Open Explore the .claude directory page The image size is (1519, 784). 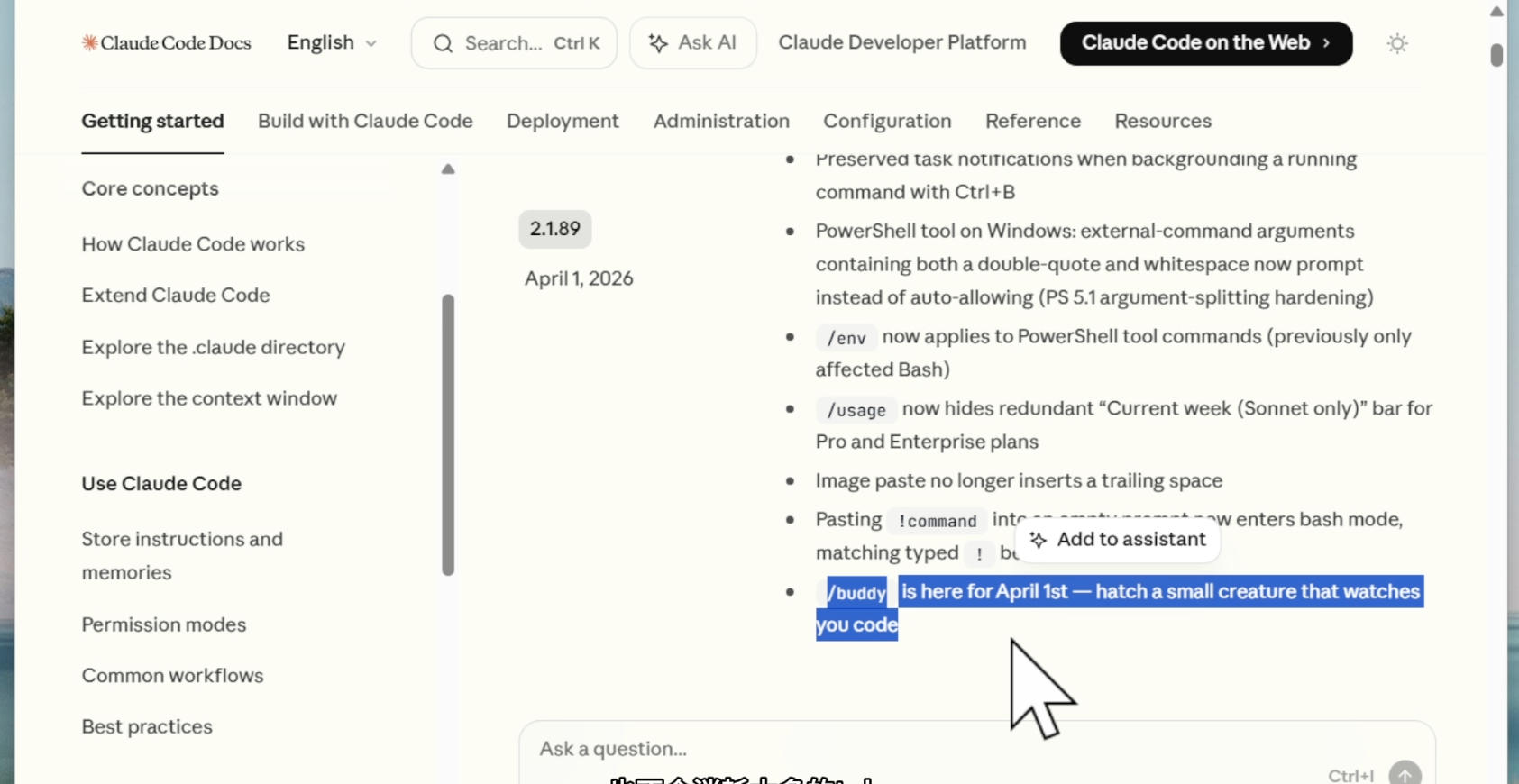(213, 347)
